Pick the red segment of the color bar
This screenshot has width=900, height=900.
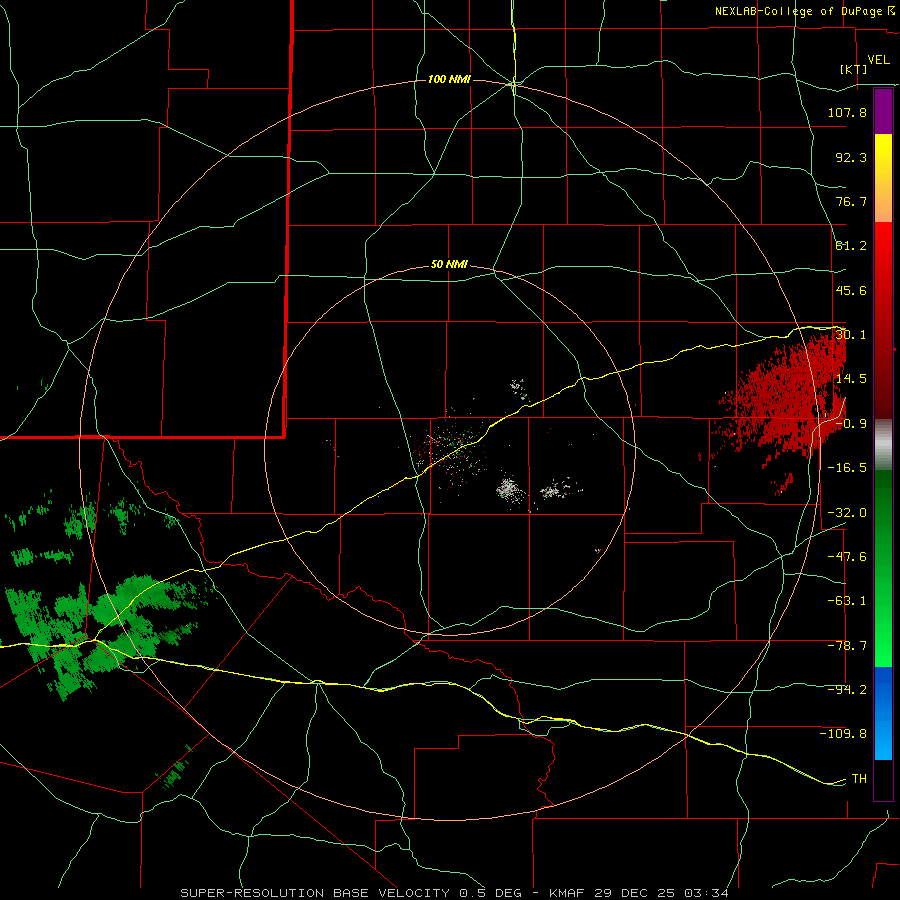point(883,320)
